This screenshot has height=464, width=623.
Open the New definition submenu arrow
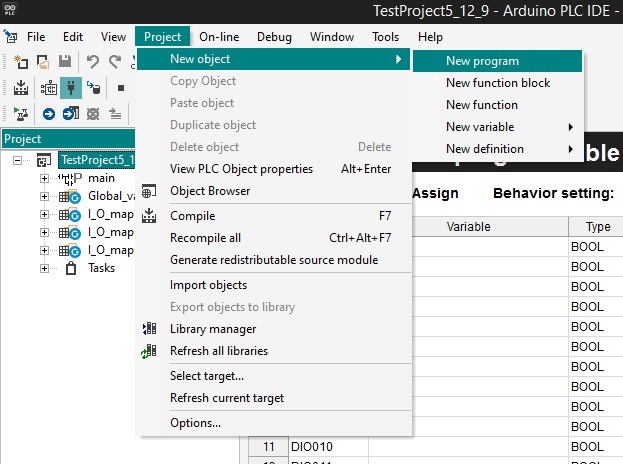point(571,149)
